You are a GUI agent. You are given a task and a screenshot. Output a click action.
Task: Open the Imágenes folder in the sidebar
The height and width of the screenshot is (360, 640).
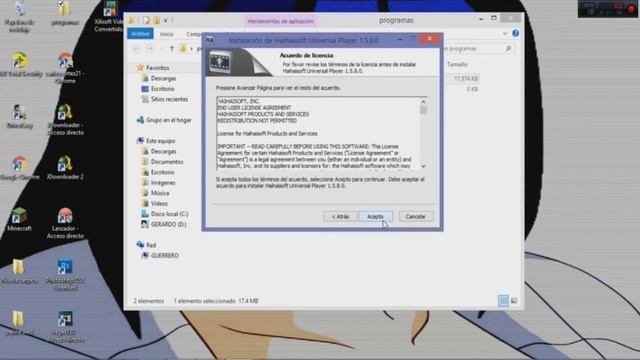click(x=163, y=182)
